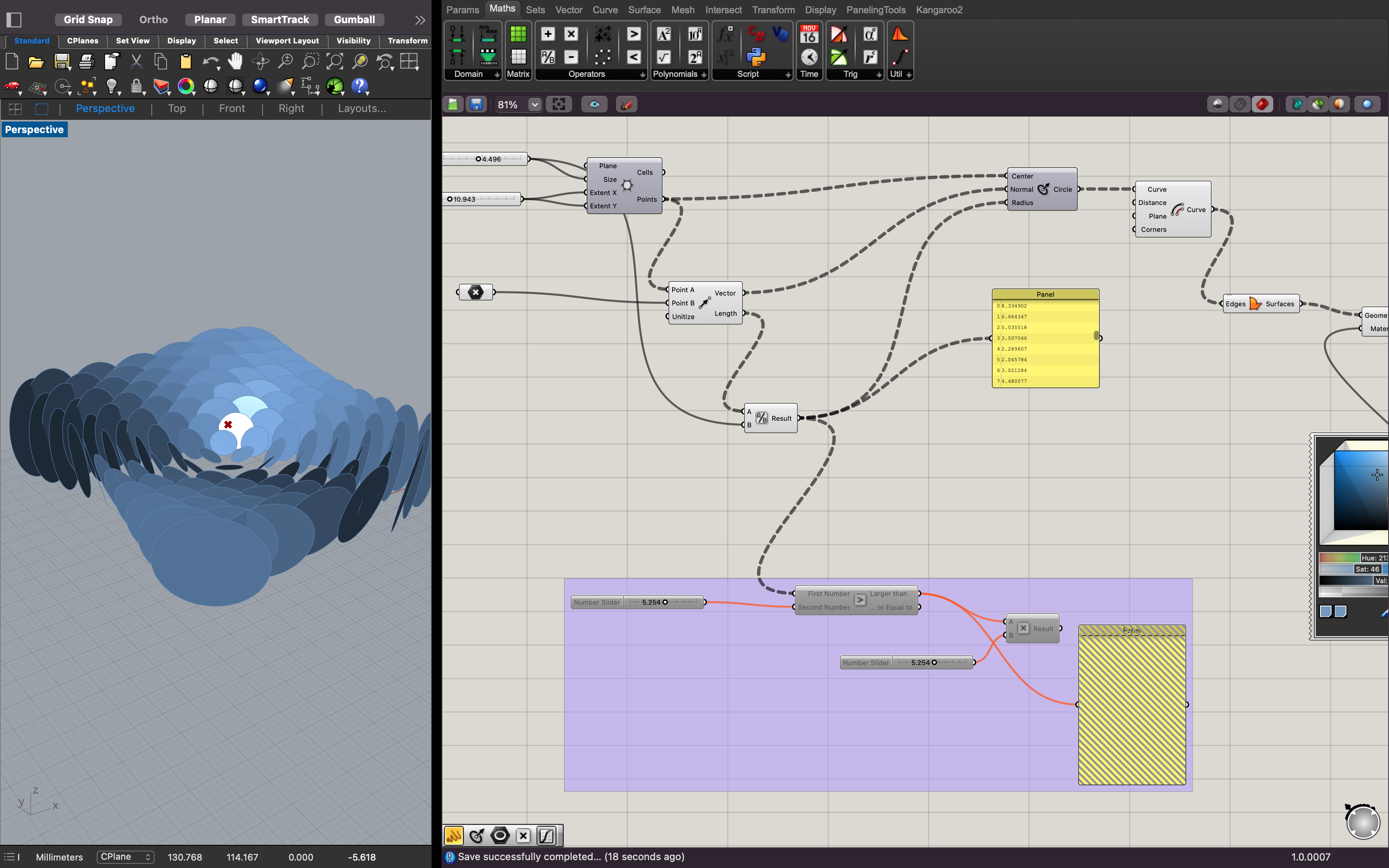Image resolution: width=1389 pixels, height=868 pixels.
Task: Switch to the Kangaroo2 tab
Action: (939, 10)
